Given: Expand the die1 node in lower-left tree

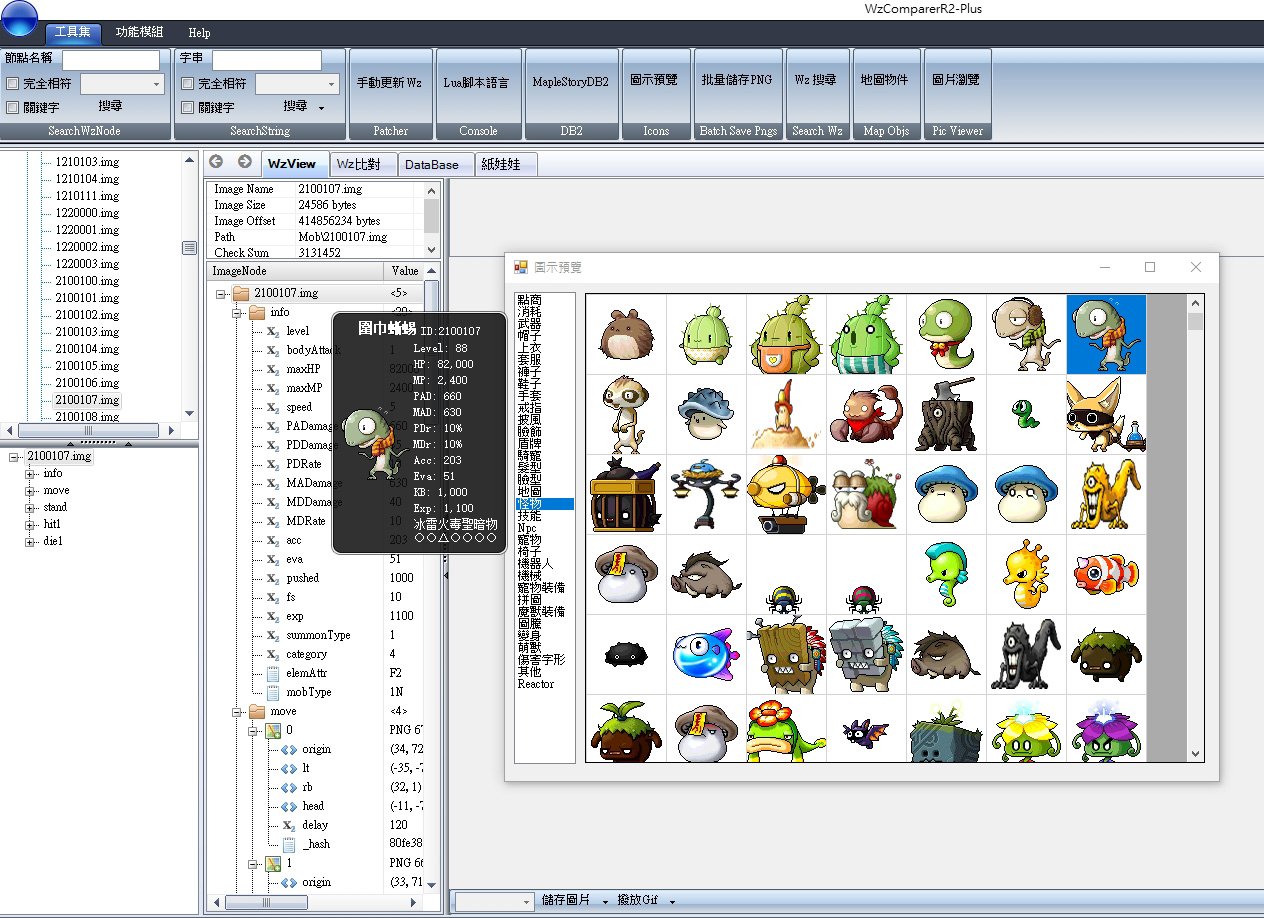Looking at the screenshot, I should coord(30,541).
